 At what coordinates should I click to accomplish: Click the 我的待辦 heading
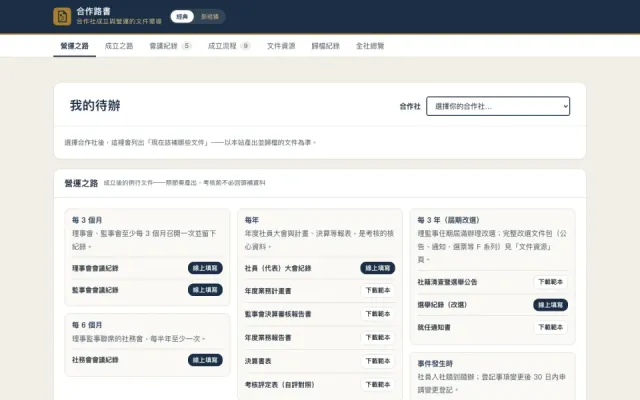[x=95, y=106]
